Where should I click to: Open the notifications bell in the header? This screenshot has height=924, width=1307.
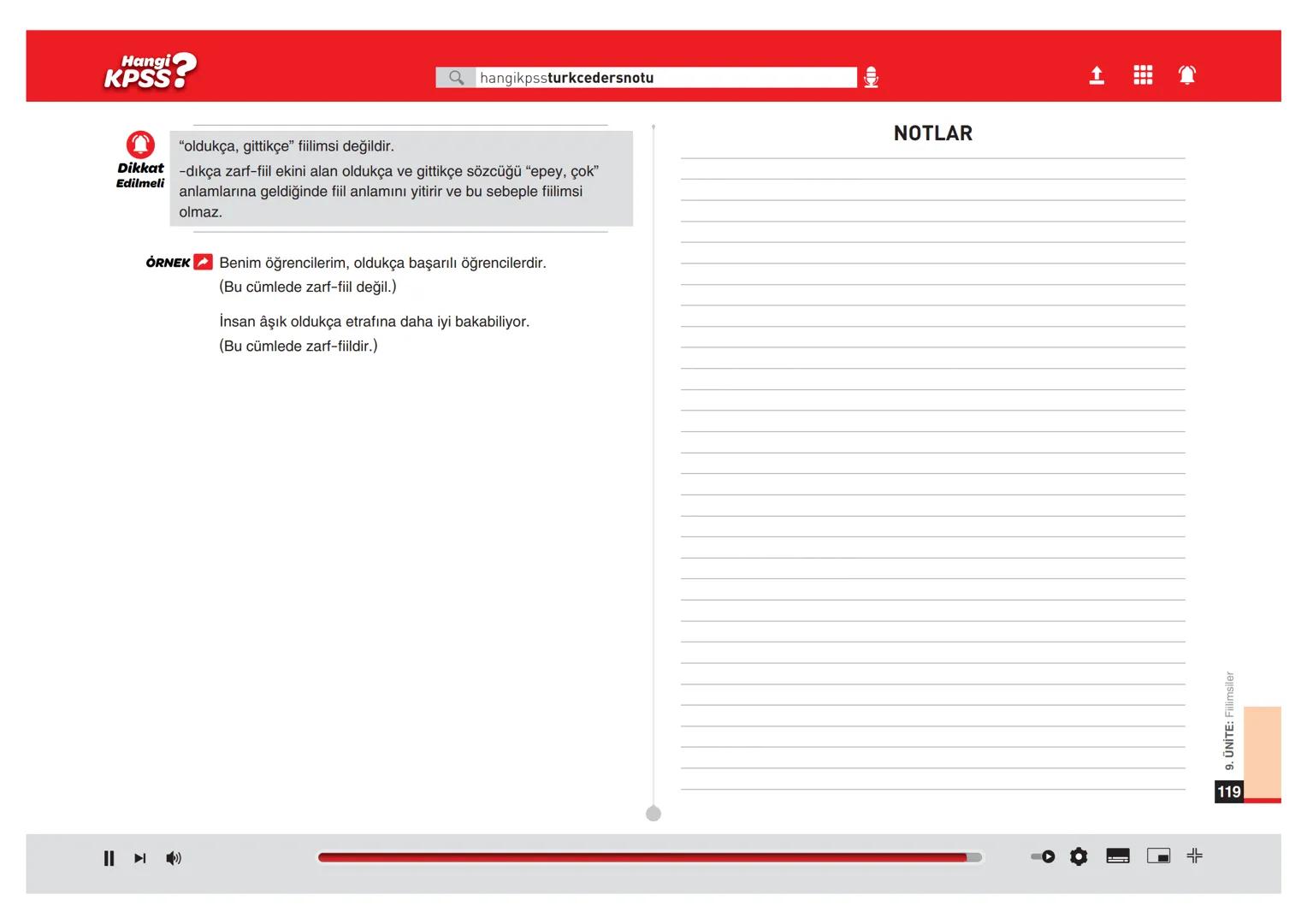click(x=1187, y=75)
